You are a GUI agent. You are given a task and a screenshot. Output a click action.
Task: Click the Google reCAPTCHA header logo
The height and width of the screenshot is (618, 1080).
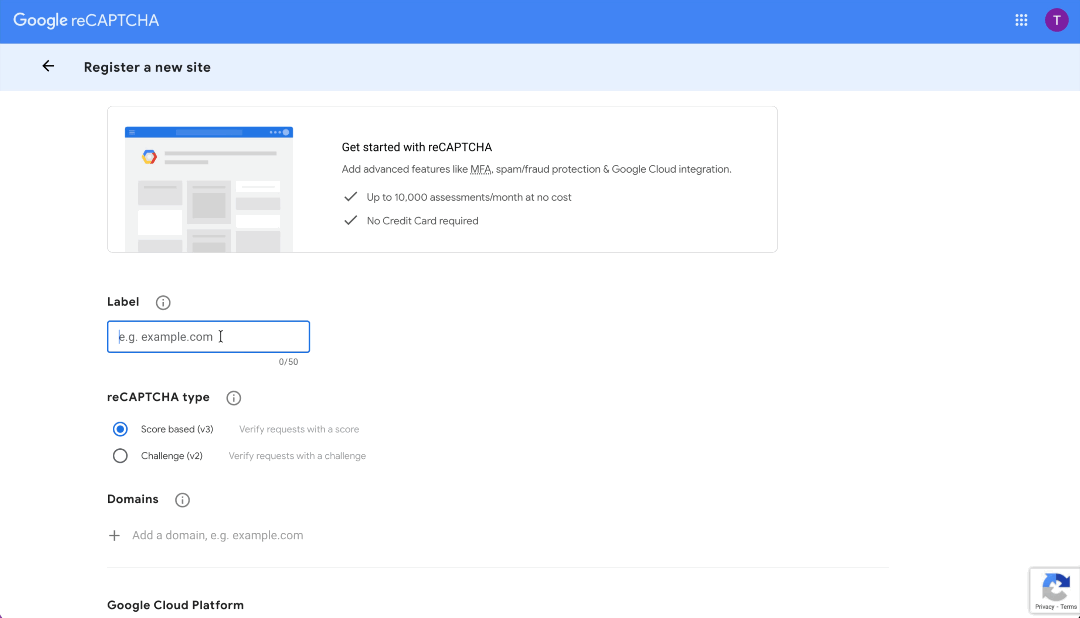(x=86, y=19)
